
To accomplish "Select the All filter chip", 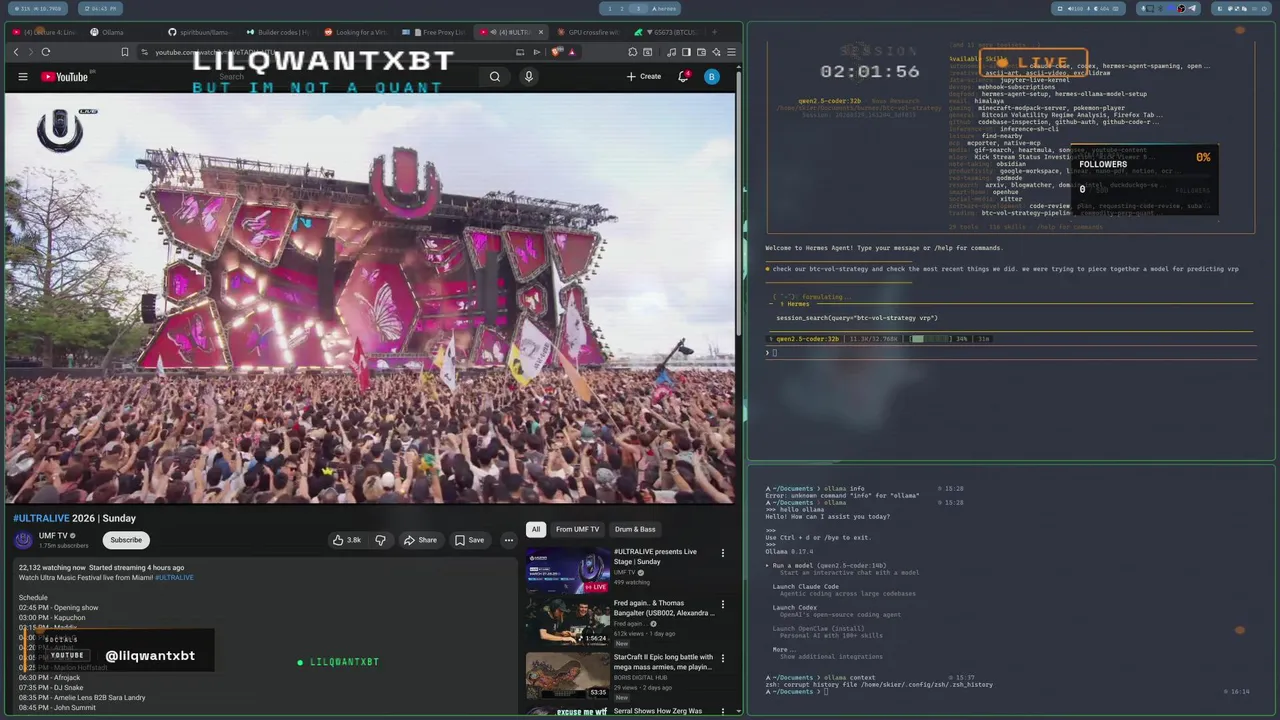I will click(535, 529).
